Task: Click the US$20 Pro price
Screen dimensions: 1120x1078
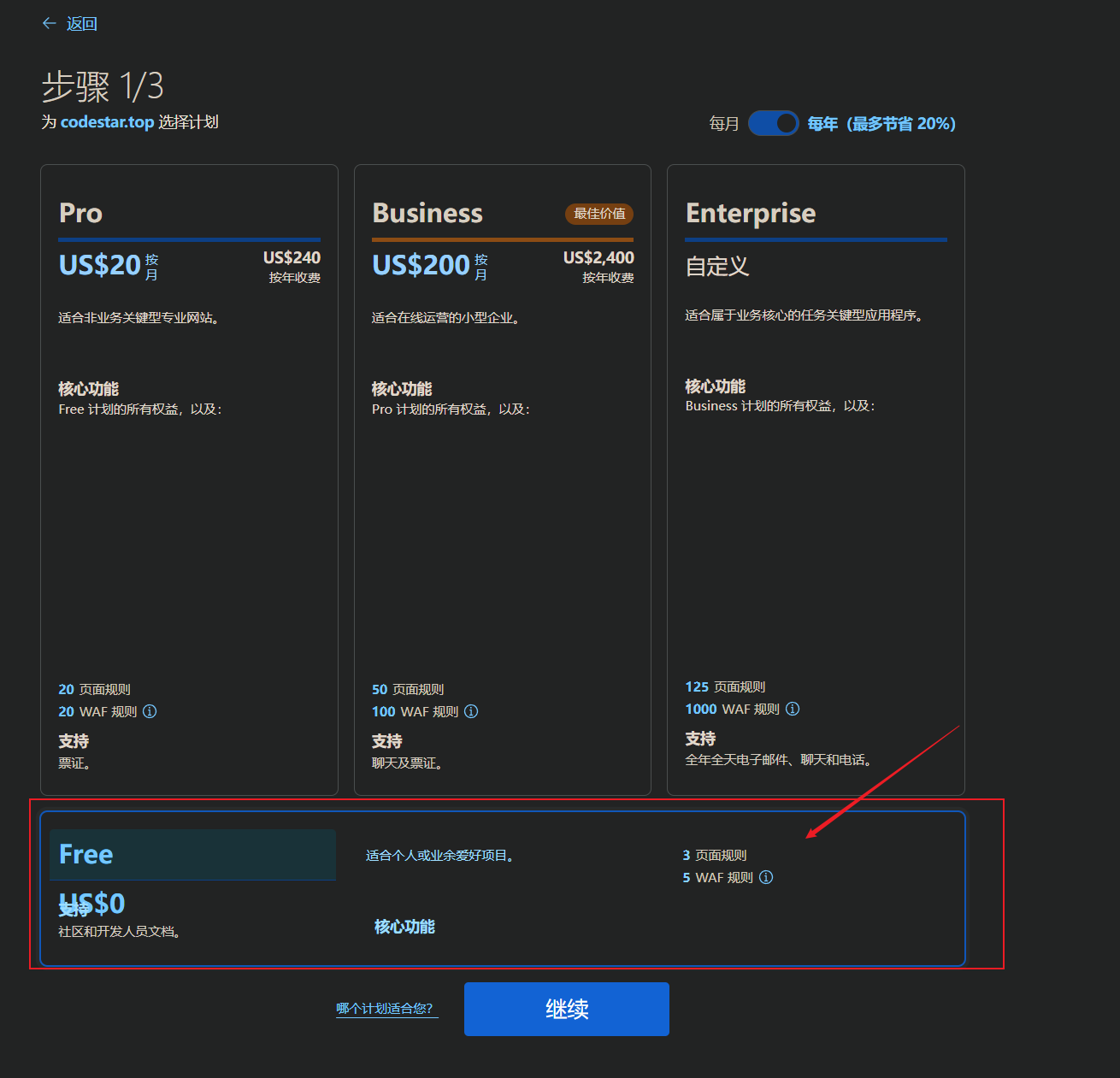Action: pyautogui.click(x=99, y=265)
